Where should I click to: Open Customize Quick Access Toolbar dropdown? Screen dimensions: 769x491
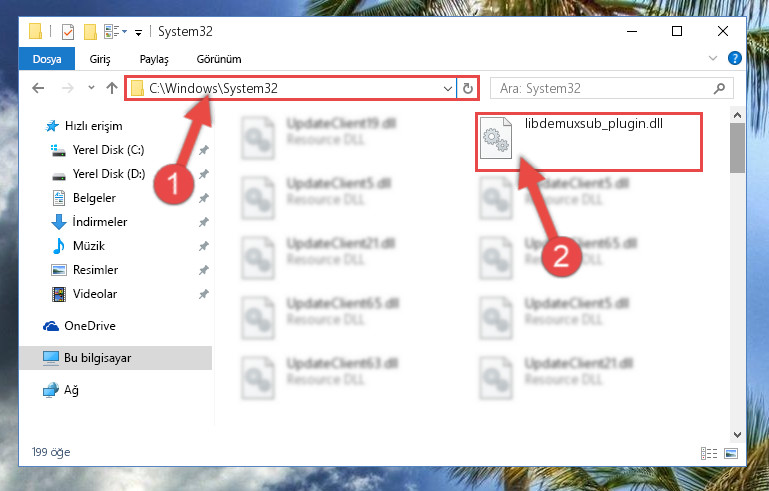click(139, 33)
